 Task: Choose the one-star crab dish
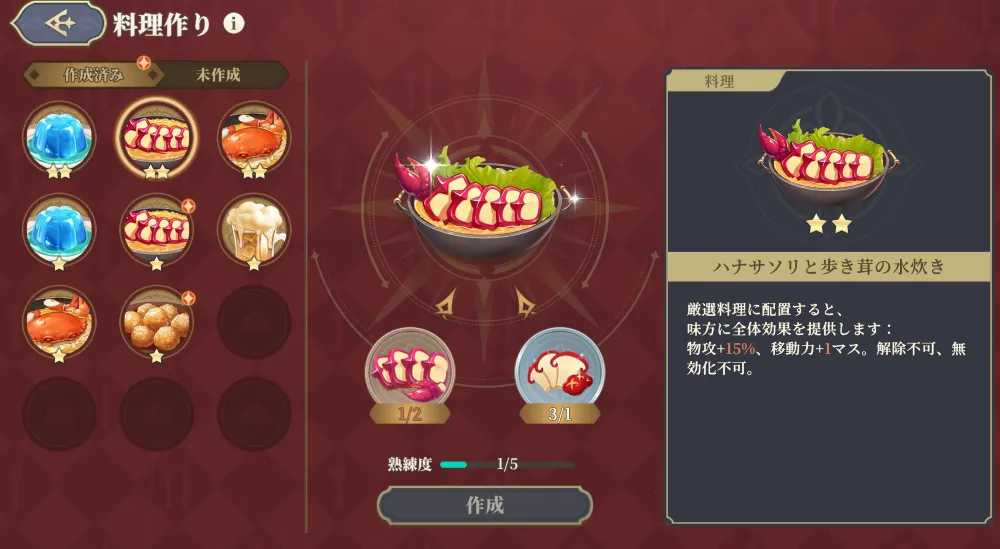click(x=59, y=323)
